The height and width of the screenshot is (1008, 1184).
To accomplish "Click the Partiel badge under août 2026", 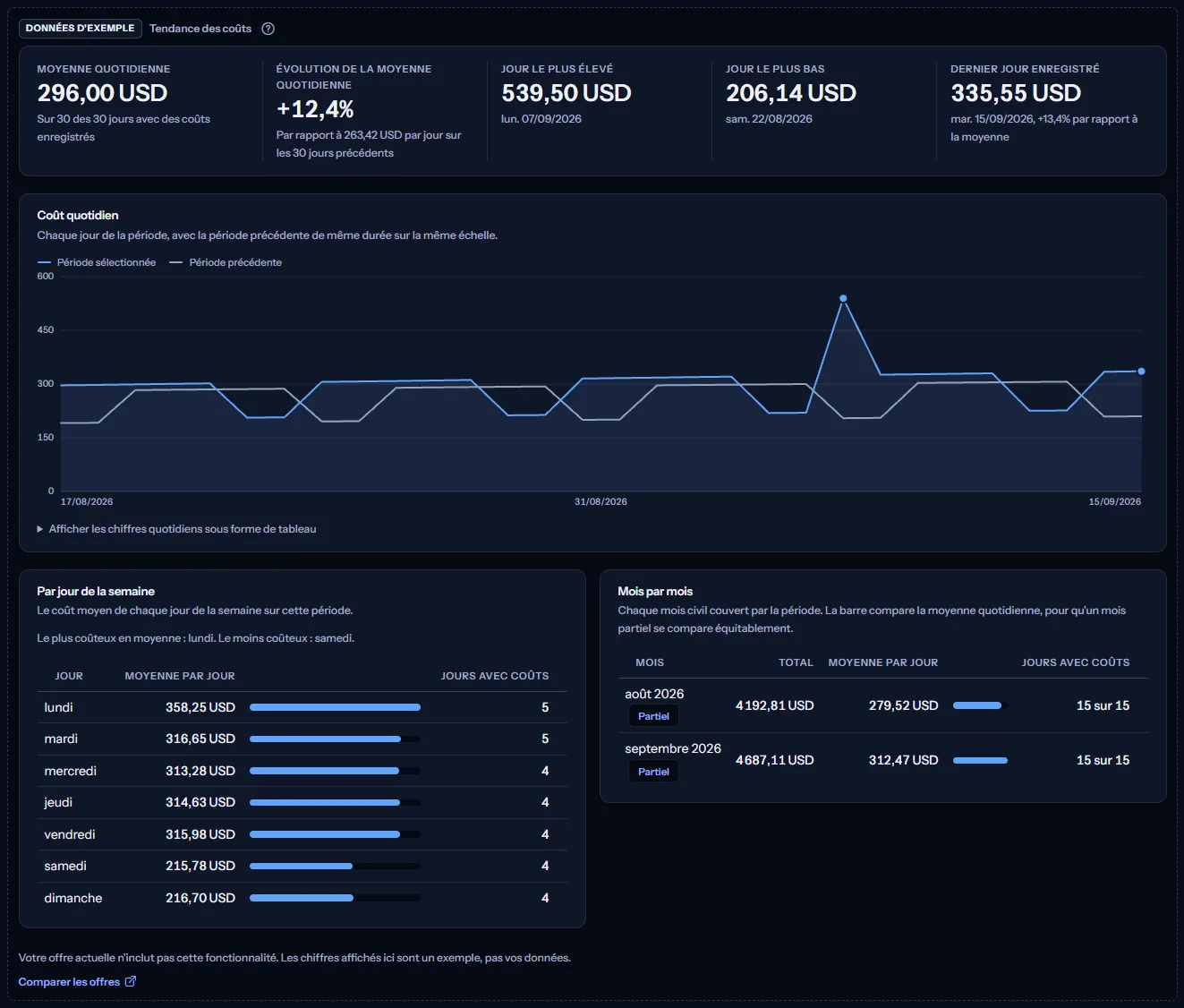I will (x=653, y=716).
